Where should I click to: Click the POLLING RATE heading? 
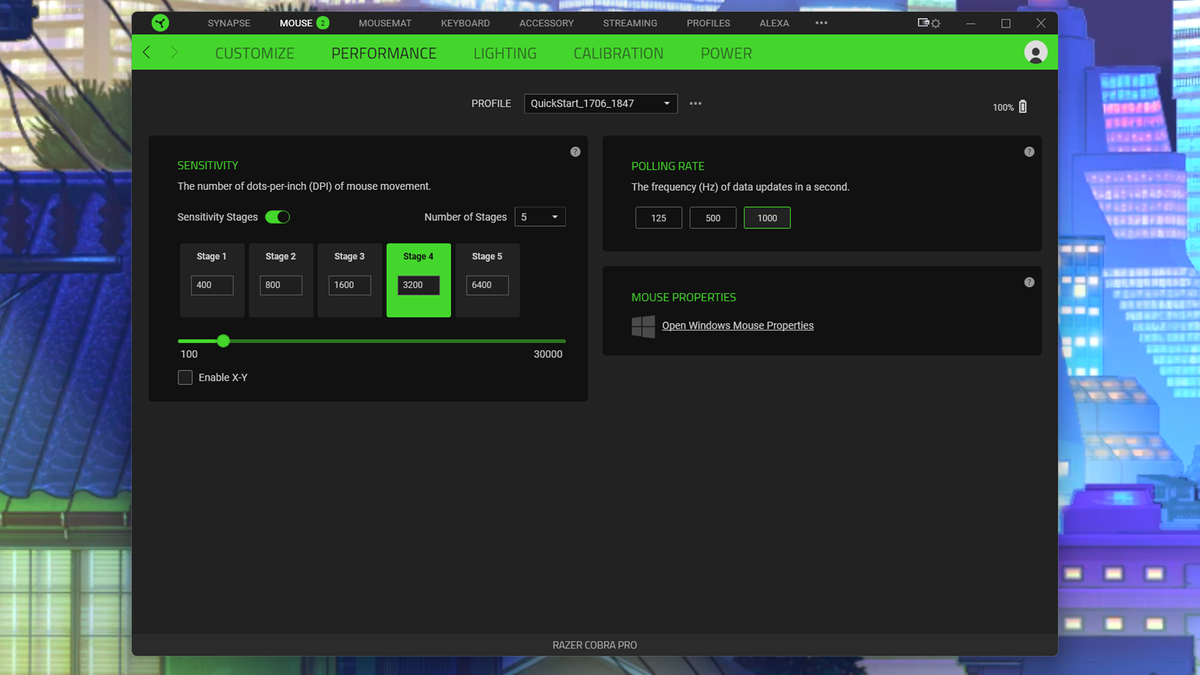tap(668, 166)
